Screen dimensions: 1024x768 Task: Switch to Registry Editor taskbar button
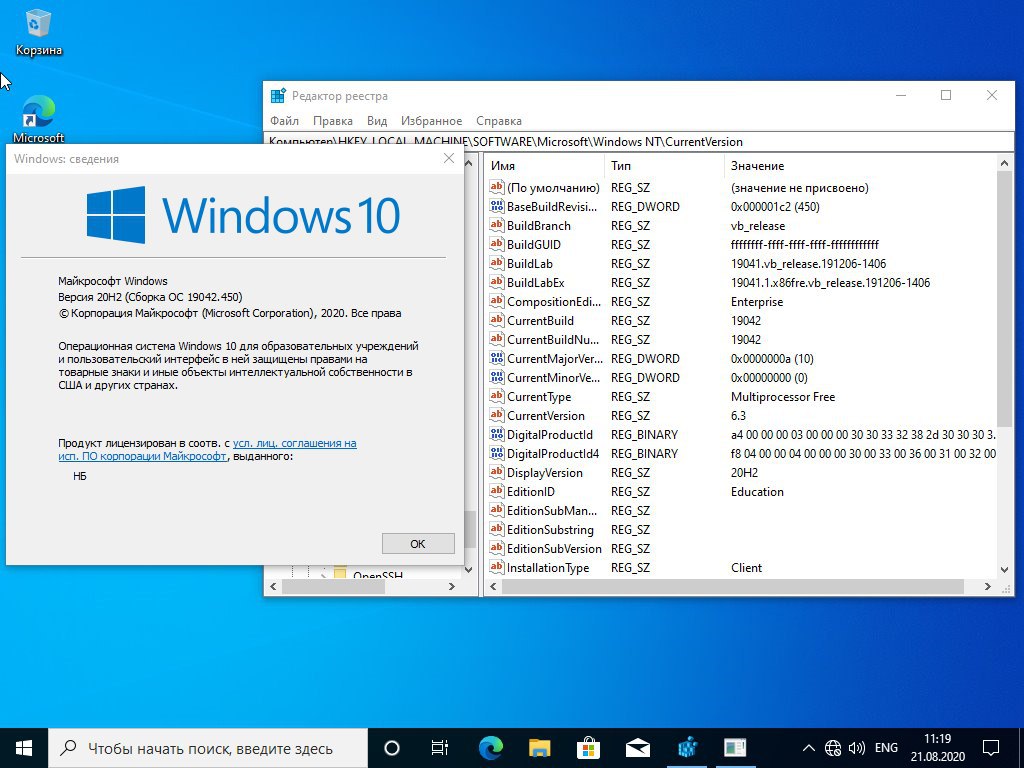point(687,748)
